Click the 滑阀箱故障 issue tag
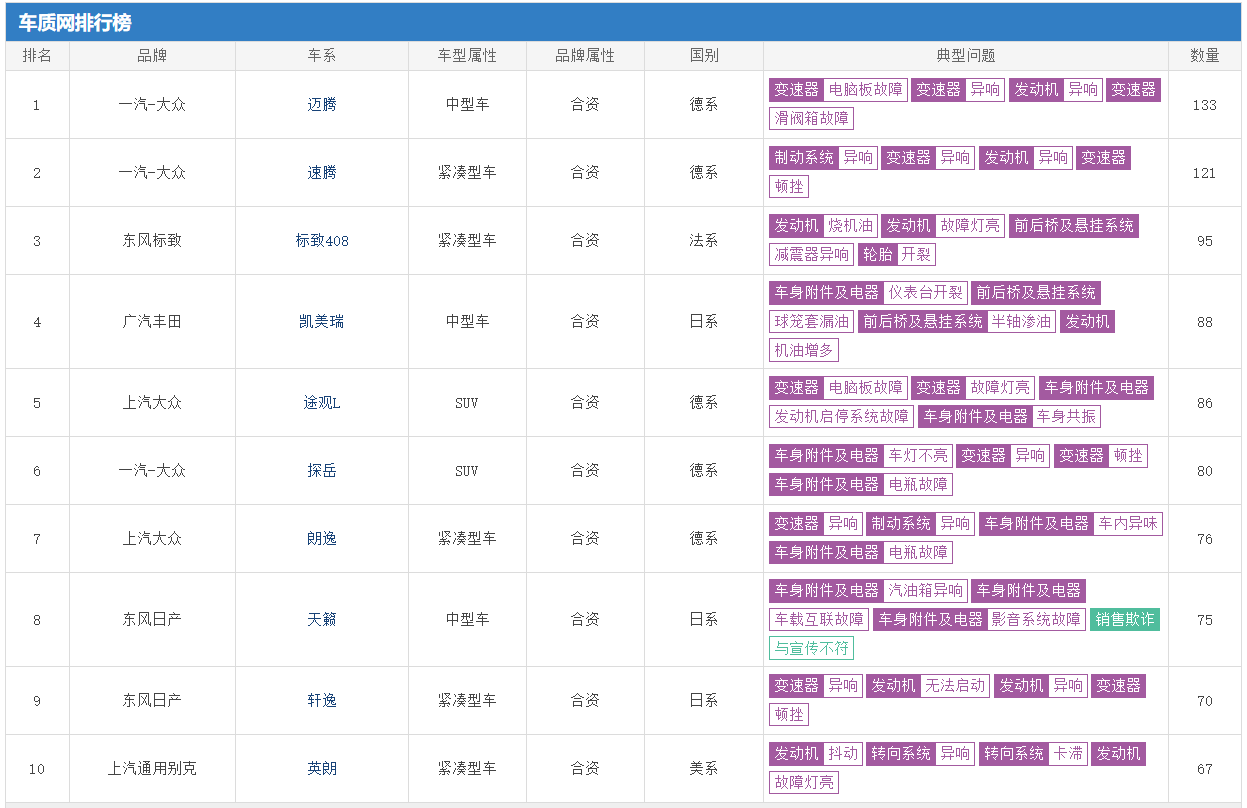This screenshot has width=1247, height=808. pos(812,119)
